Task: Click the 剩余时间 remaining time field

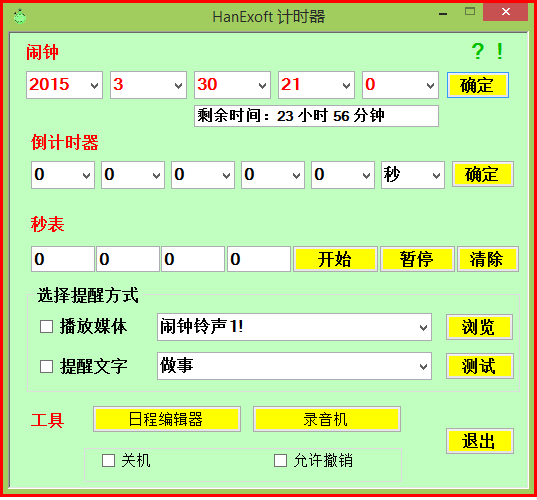Action: click(316, 116)
